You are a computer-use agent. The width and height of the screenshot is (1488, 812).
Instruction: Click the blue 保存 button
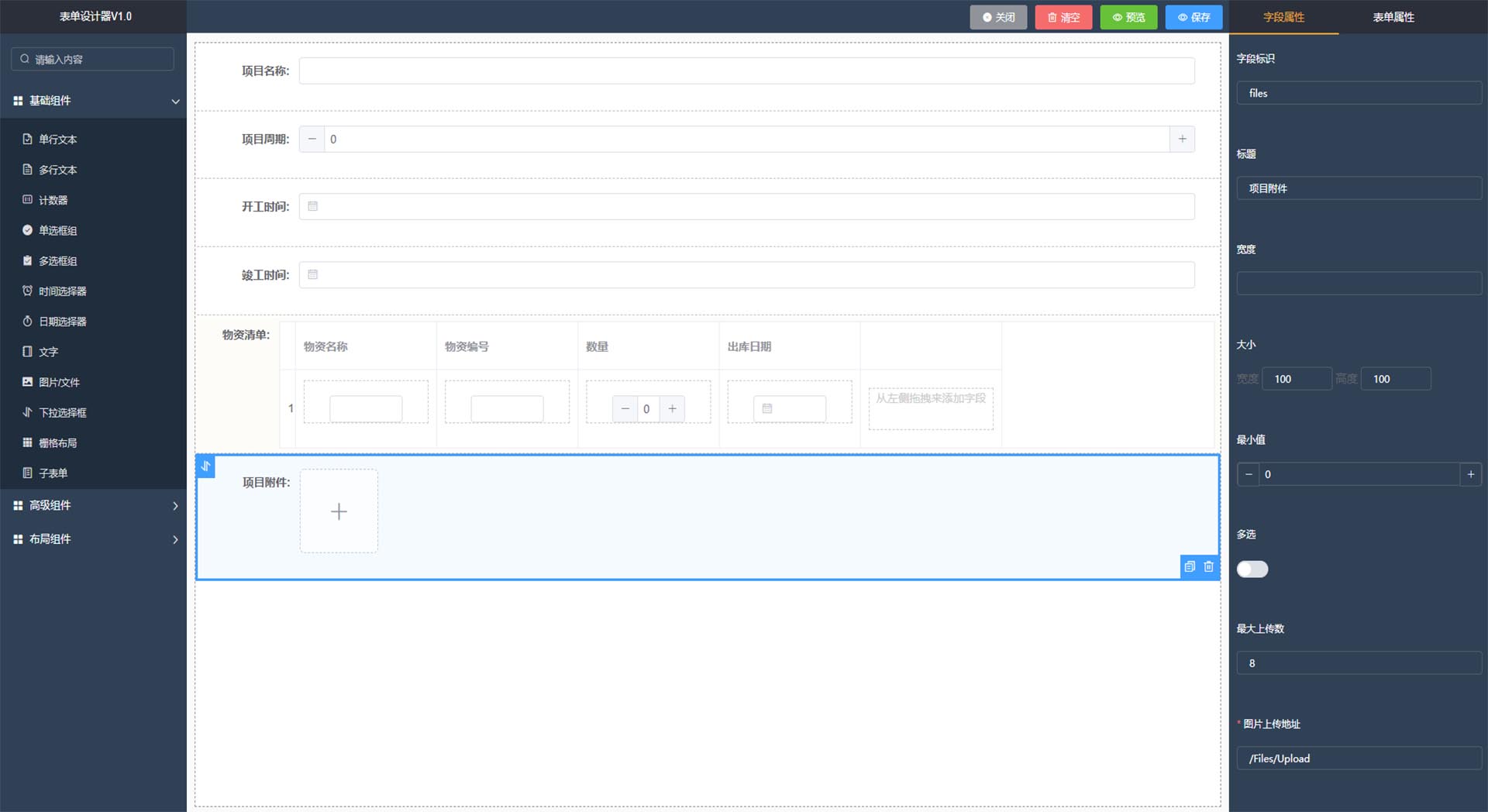1193,17
